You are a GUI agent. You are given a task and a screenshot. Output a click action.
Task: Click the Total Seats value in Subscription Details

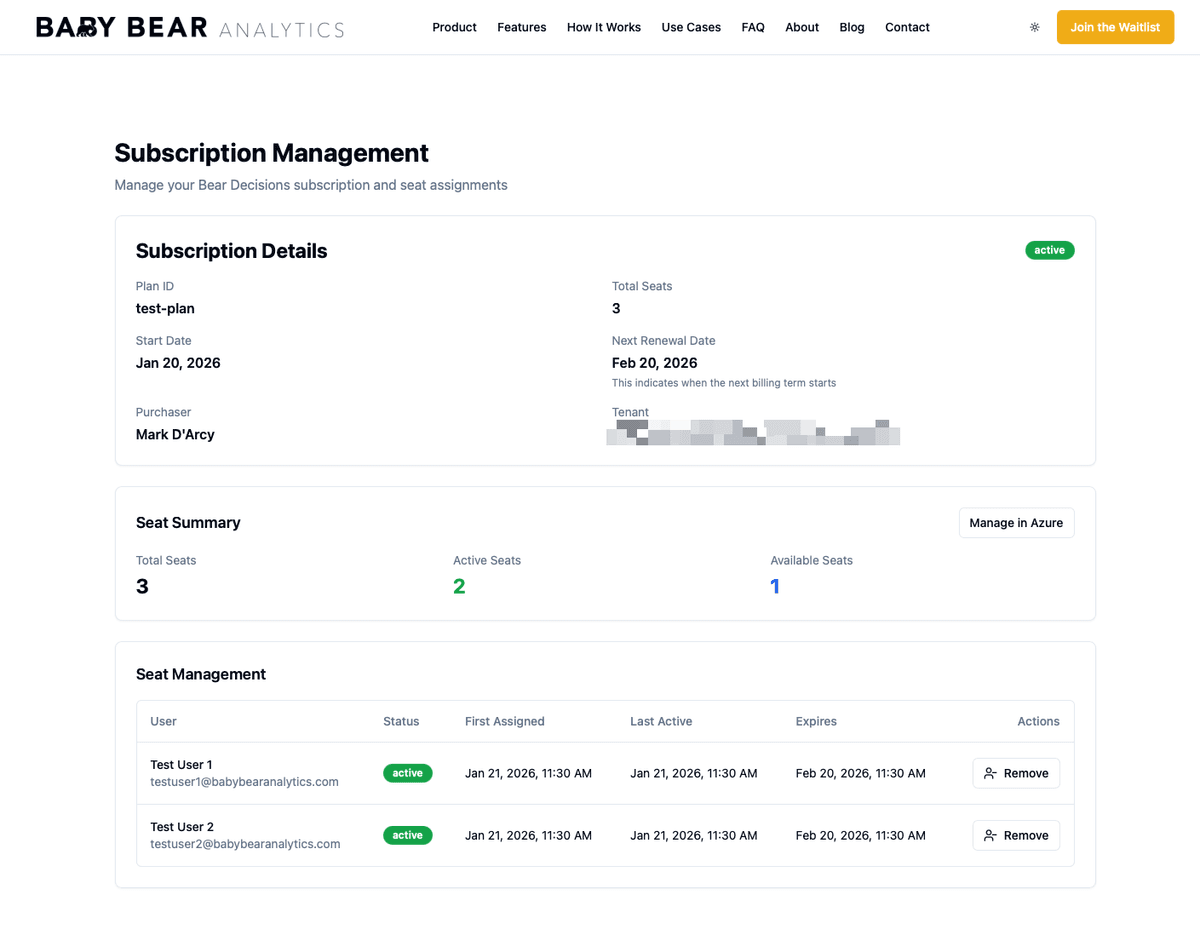pyautogui.click(x=616, y=308)
